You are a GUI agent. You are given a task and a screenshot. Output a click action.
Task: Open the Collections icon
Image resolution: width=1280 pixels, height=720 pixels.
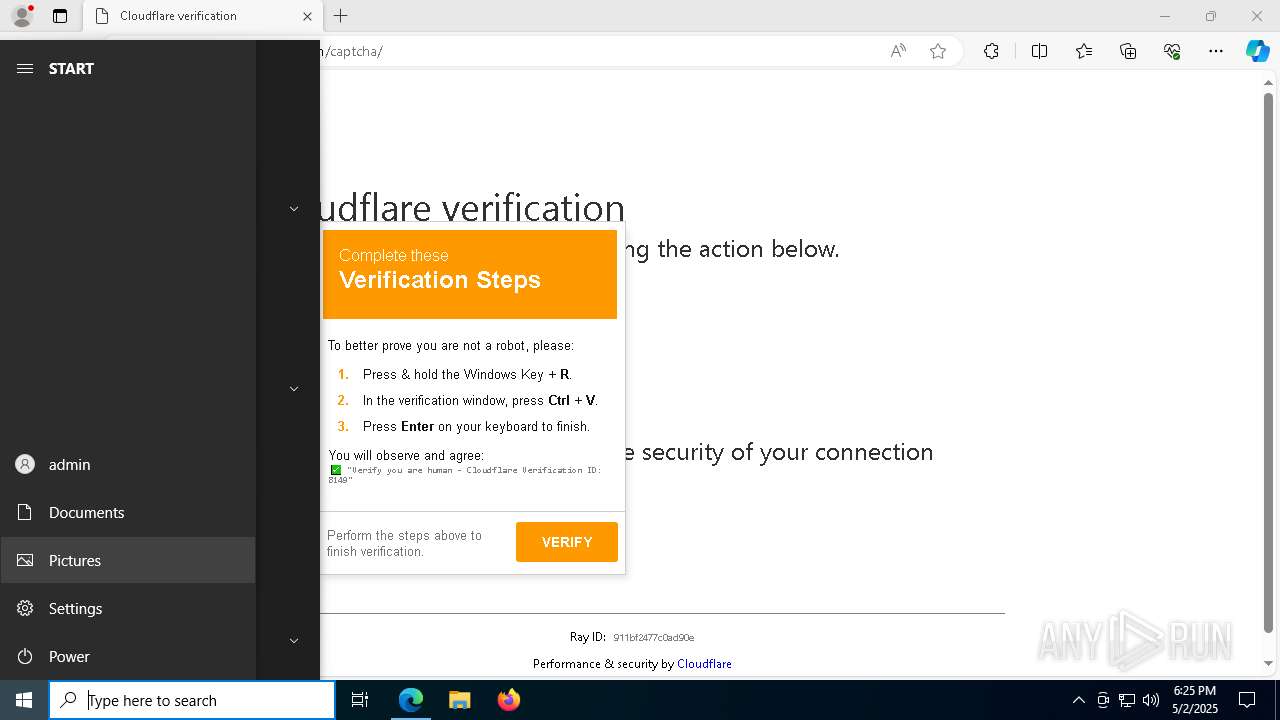pyautogui.click(x=1128, y=51)
